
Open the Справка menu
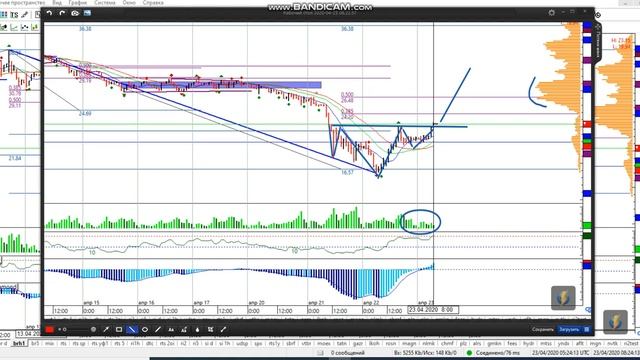[x=153, y=2]
